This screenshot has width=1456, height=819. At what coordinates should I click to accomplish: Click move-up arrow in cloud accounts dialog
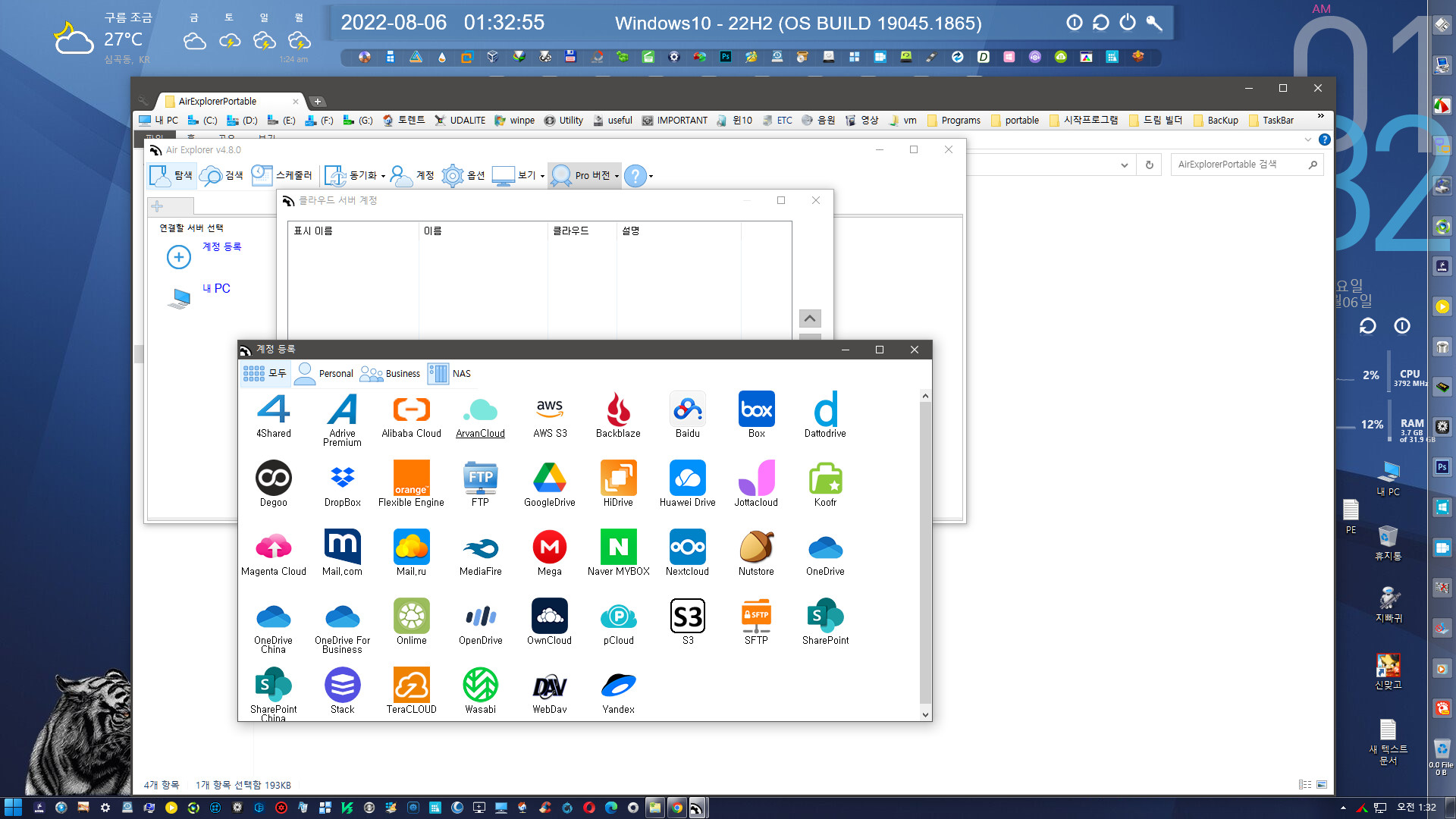pyautogui.click(x=810, y=318)
